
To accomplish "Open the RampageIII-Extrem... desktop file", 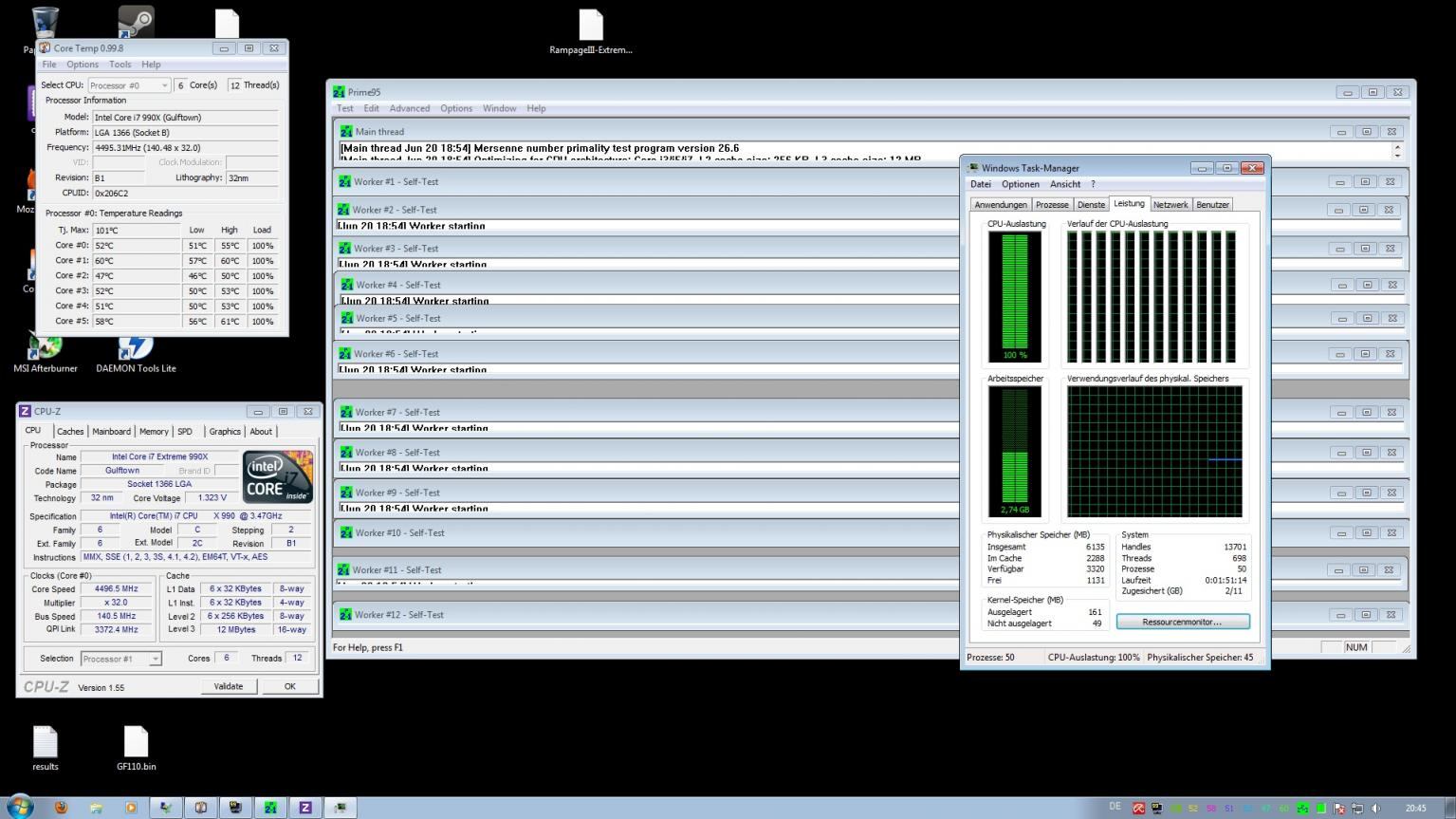I will tap(590, 33).
